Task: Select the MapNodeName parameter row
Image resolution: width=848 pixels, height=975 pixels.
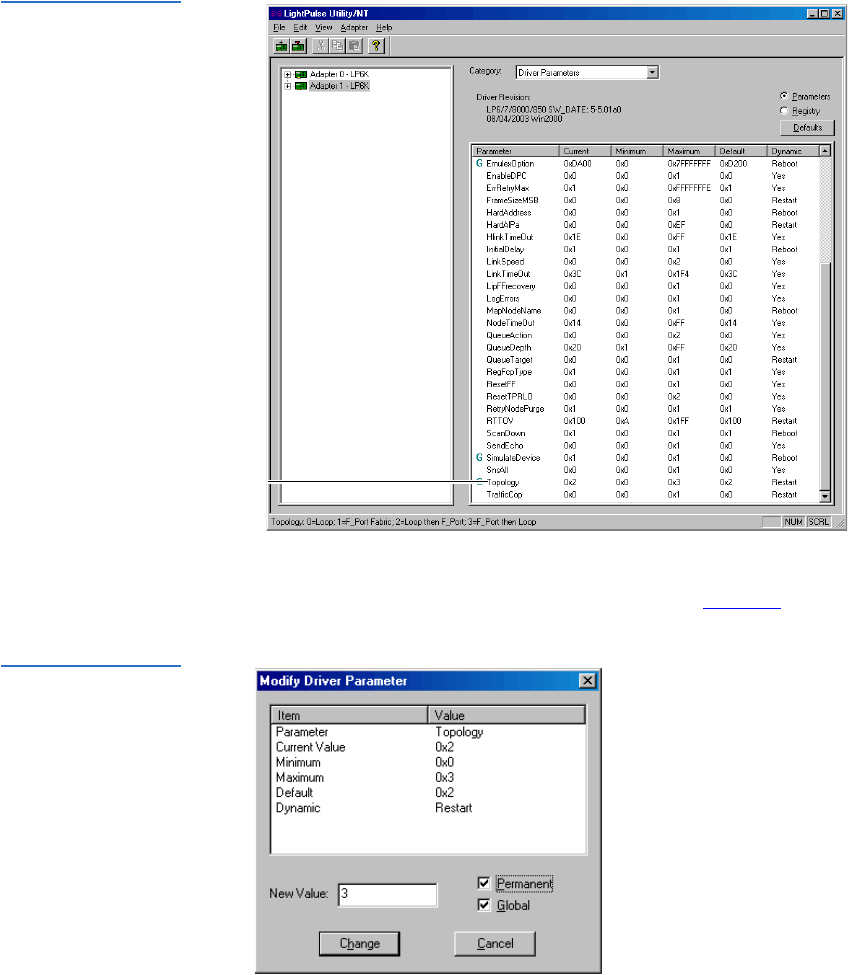Action: coord(645,311)
